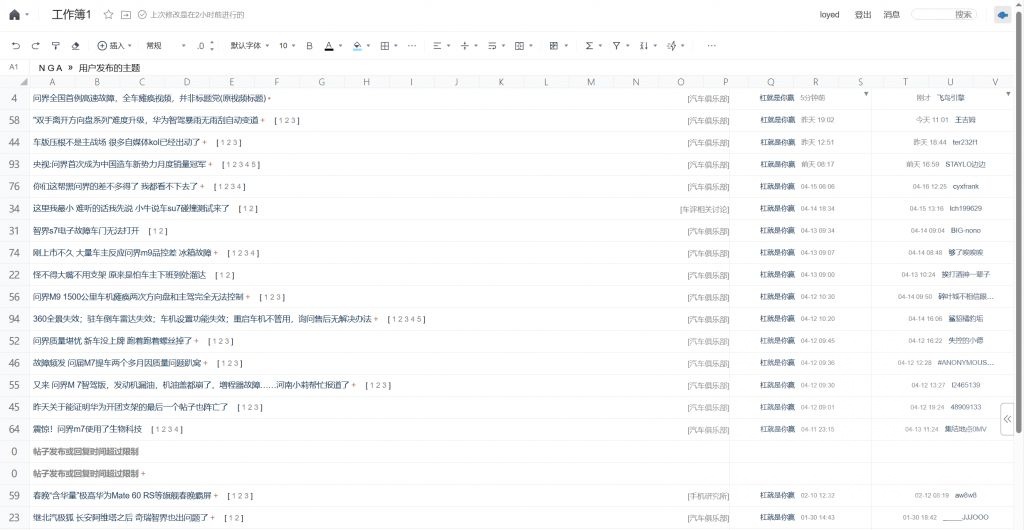The image size is (1024, 530).
Task: Open post 问界质量堪忧 新车没上牌
Action: (x=112, y=341)
